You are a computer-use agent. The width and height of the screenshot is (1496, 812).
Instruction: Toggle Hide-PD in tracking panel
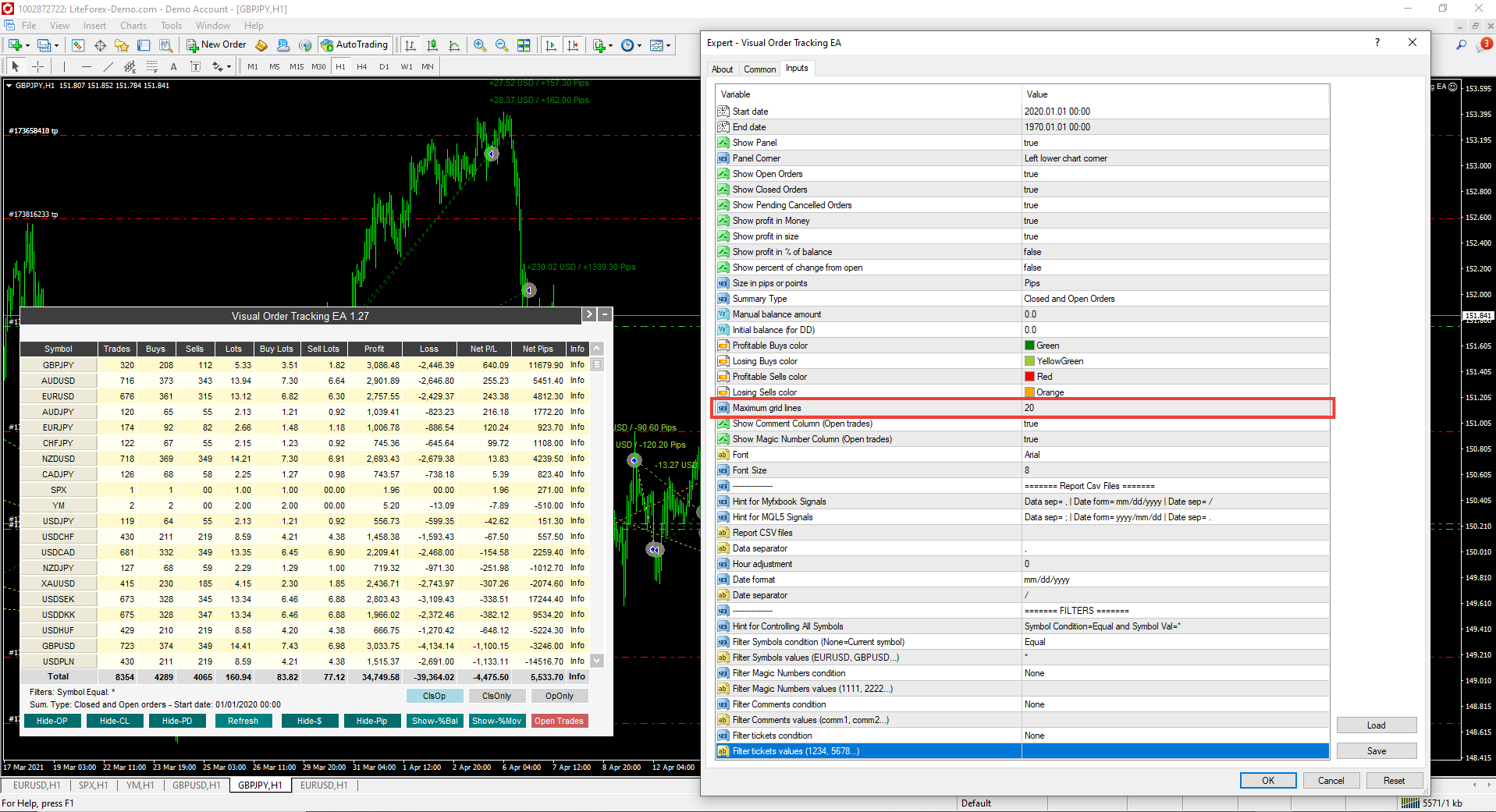pos(177,721)
